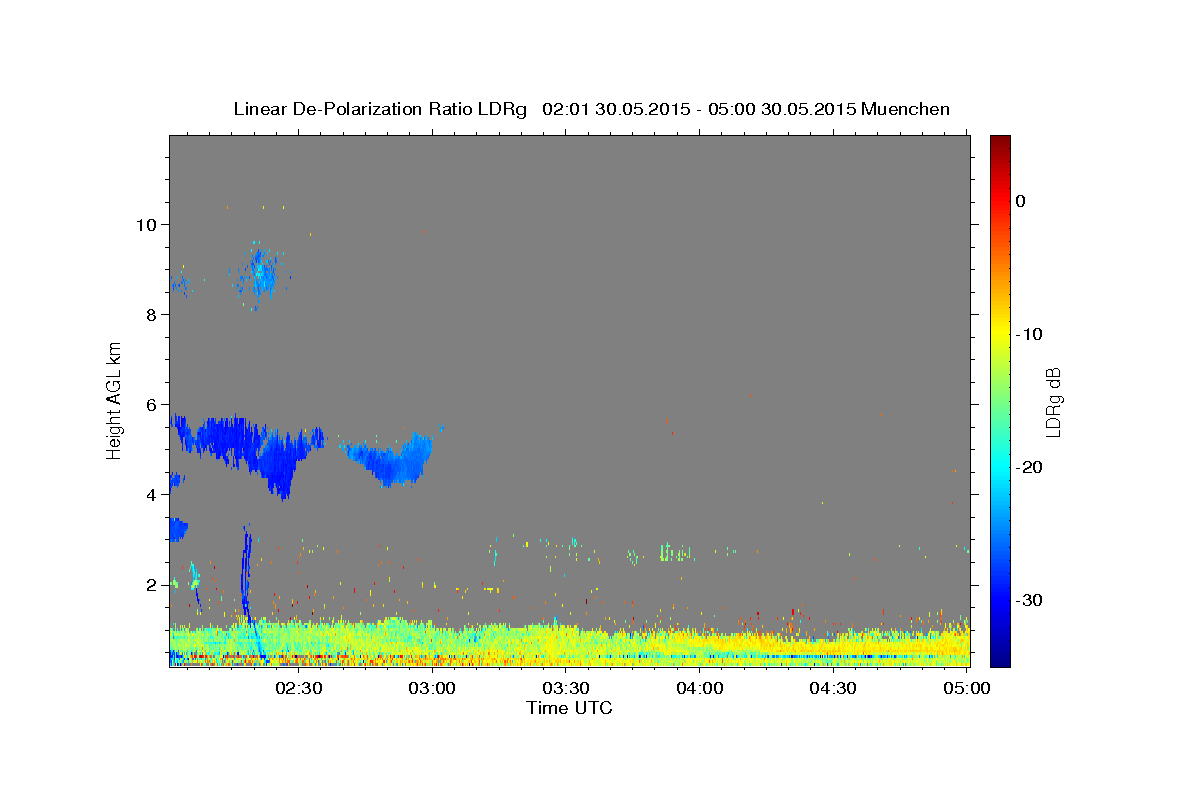Click the dark red top of the colorbar
This screenshot has width=1200, height=800.
tap(1000, 145)
